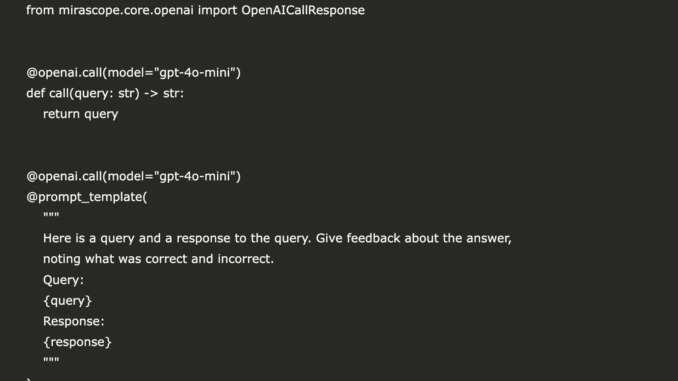
Task: Click the "gpt-4o-mini" string in first decorator
Action: pyautogui.click(x=195, y=73)
